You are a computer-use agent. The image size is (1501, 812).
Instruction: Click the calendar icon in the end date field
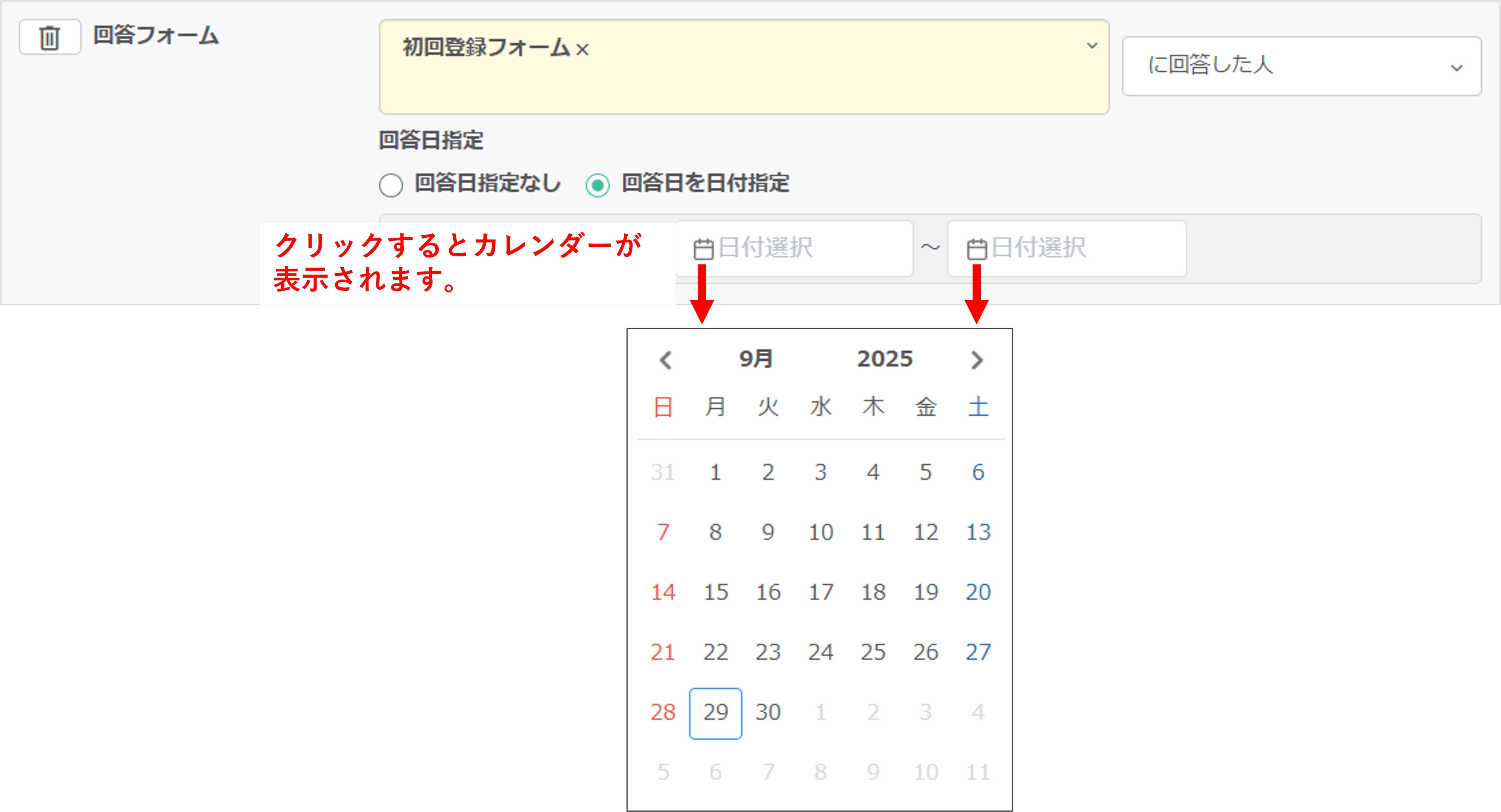click(976, 249)
